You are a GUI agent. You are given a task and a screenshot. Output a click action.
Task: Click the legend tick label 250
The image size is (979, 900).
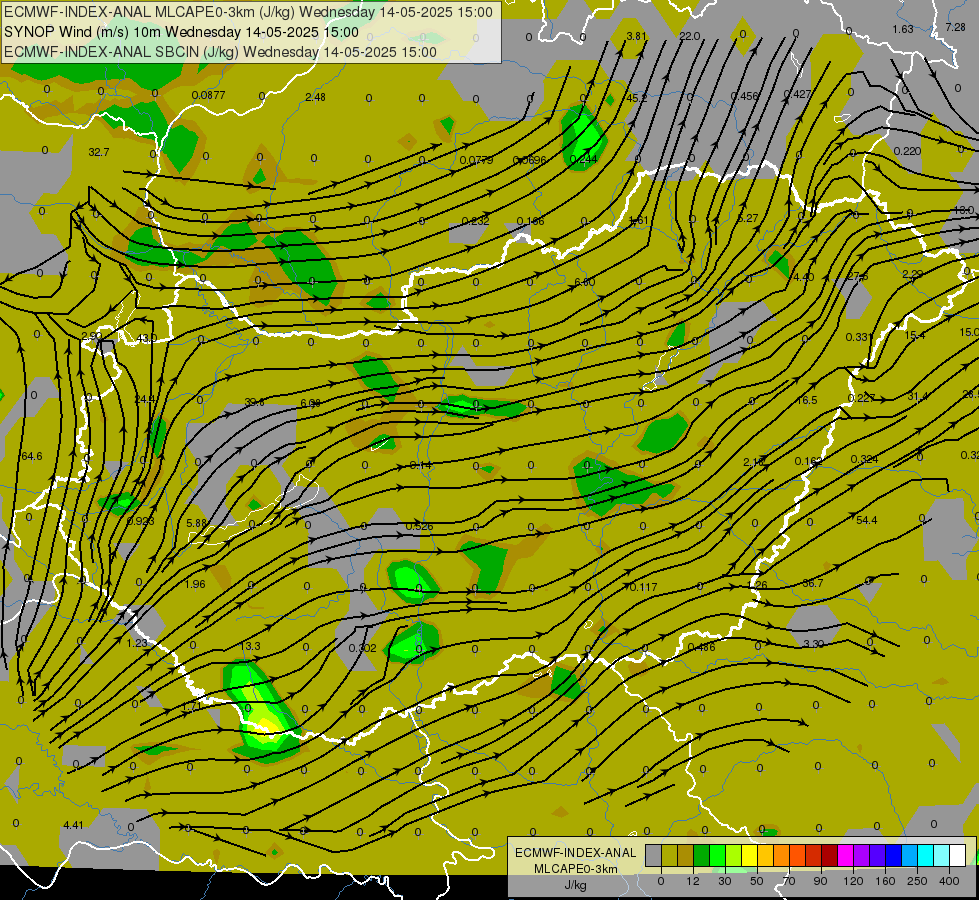coord(917,881)
